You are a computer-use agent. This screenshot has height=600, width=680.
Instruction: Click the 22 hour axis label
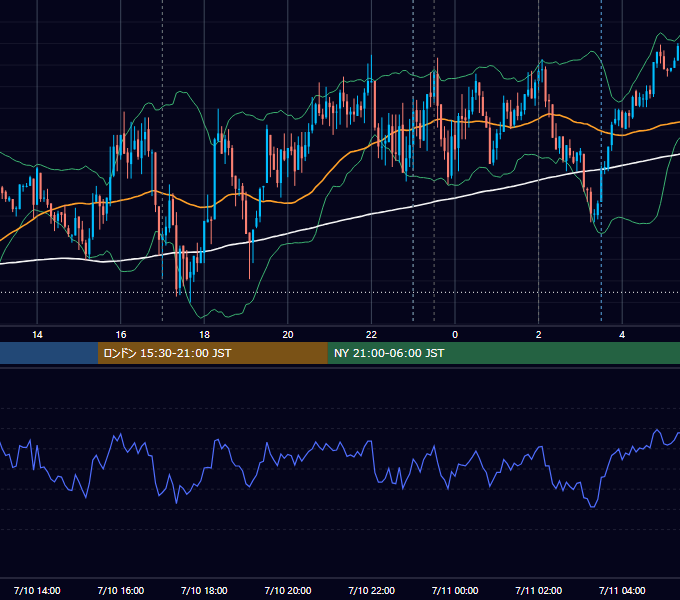(x=371, y=335)
